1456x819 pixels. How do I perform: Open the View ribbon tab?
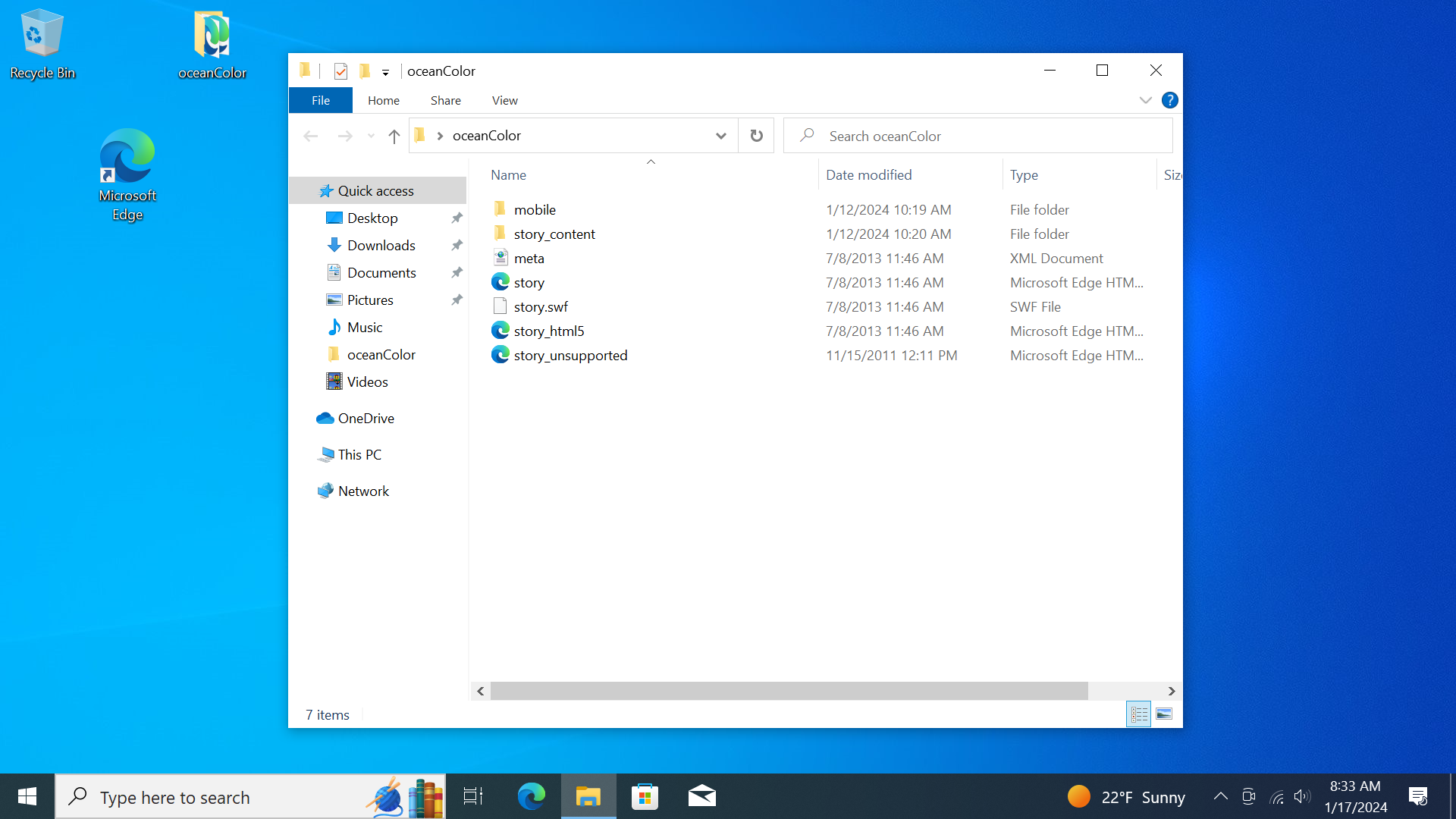tap(505, 100)
